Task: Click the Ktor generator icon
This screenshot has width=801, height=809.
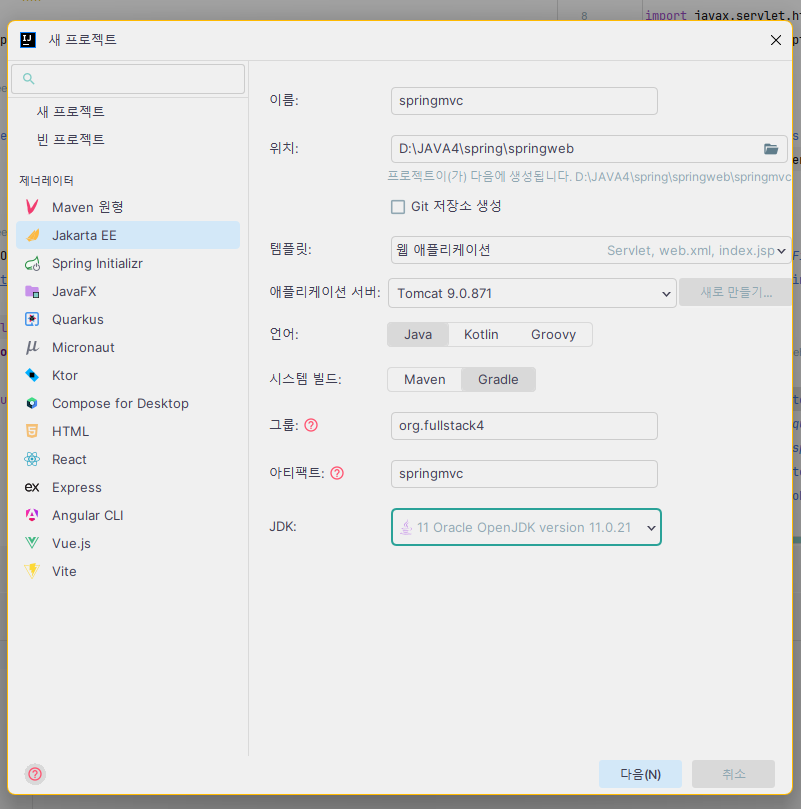Action: pos(32,375)
